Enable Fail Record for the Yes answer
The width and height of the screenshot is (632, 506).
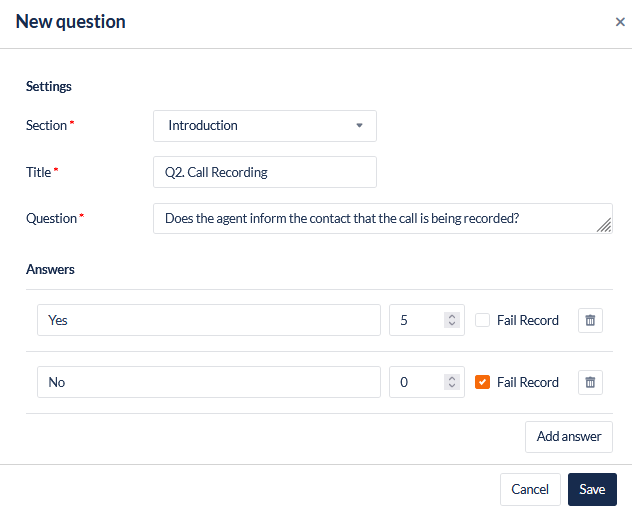pos(482,320)
